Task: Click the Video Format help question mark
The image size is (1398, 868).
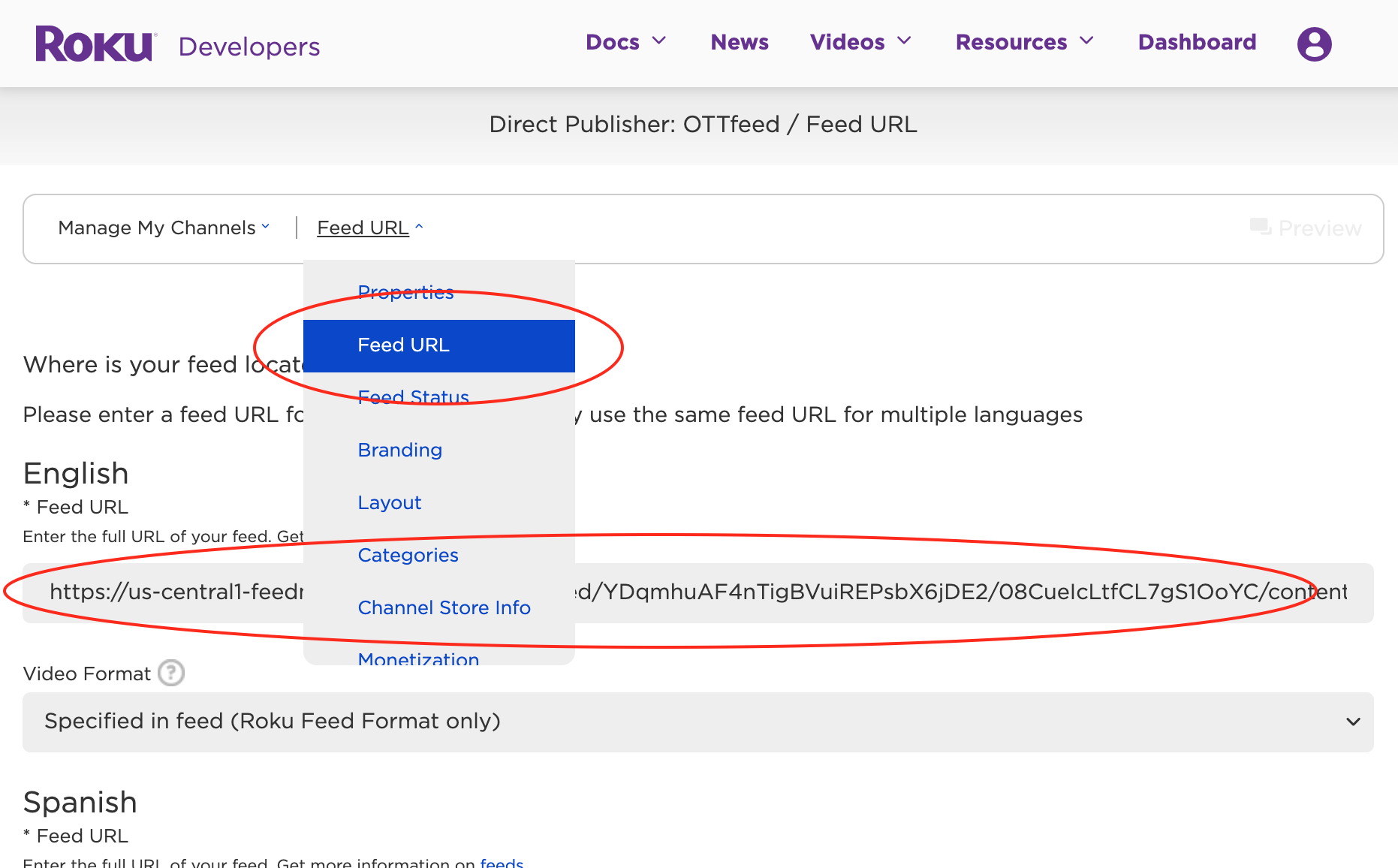Action: 171,674
